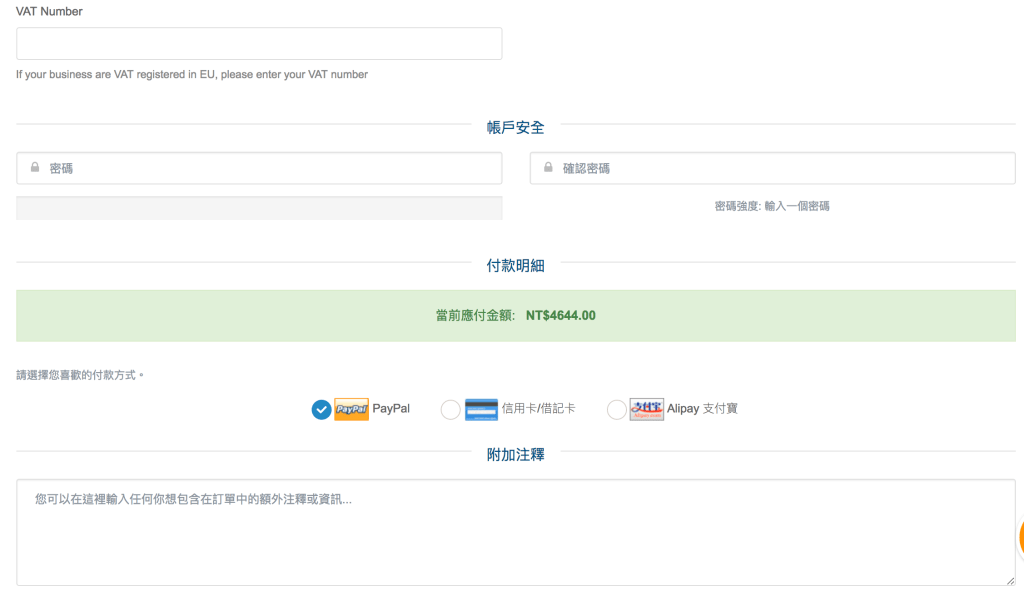Click the lock icon in the 密碼 field
Image resolution: width=1024 pixels, height=596 pixels.
pyautogui.click(x=35, y=168)
